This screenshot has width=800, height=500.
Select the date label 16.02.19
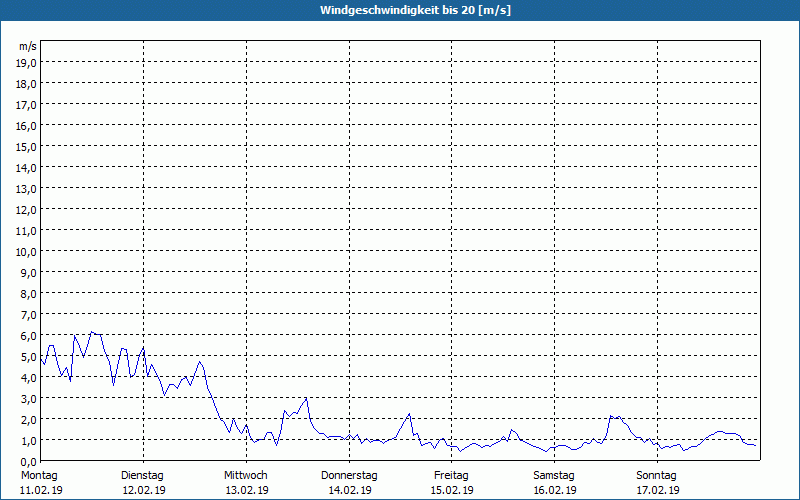pyautogui.click(x=555, y=490)
